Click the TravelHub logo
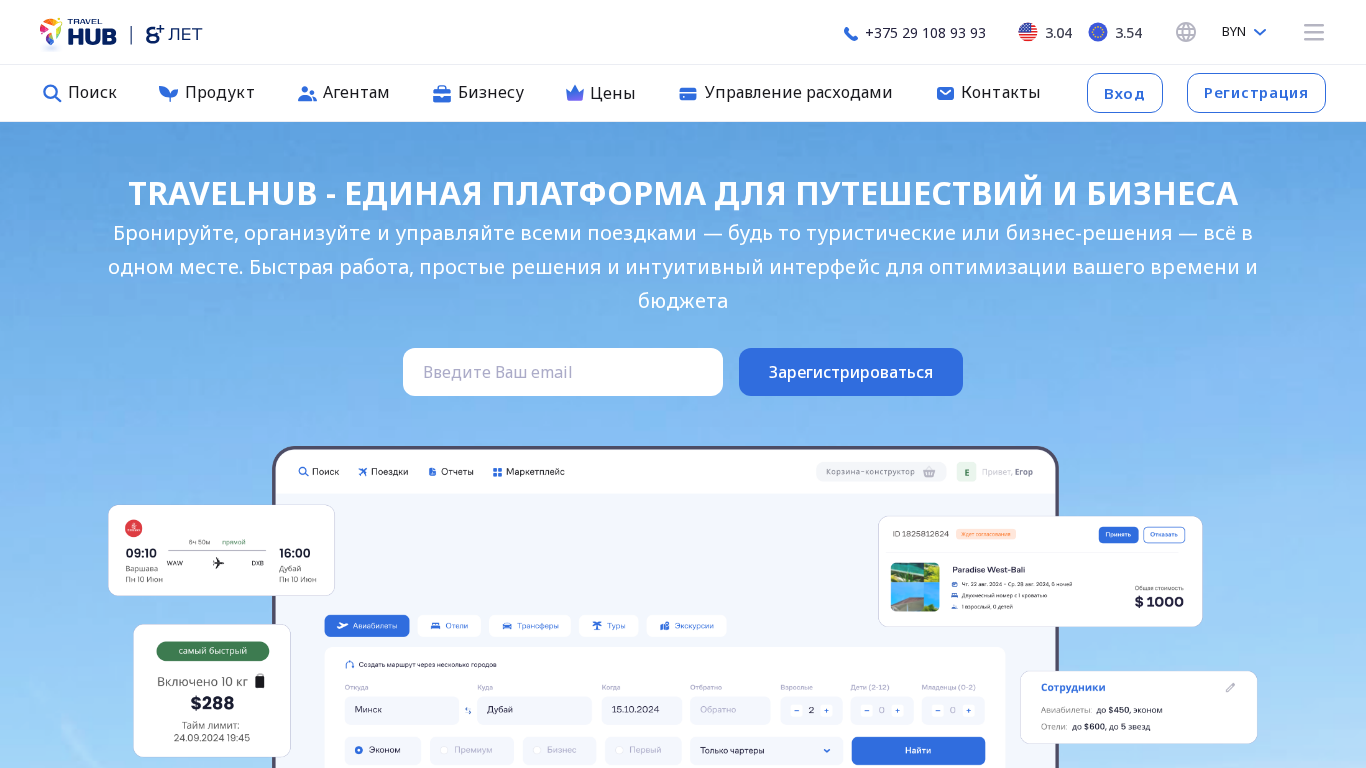The height and width of the screenshot is (768, 1366). (78, 33)
